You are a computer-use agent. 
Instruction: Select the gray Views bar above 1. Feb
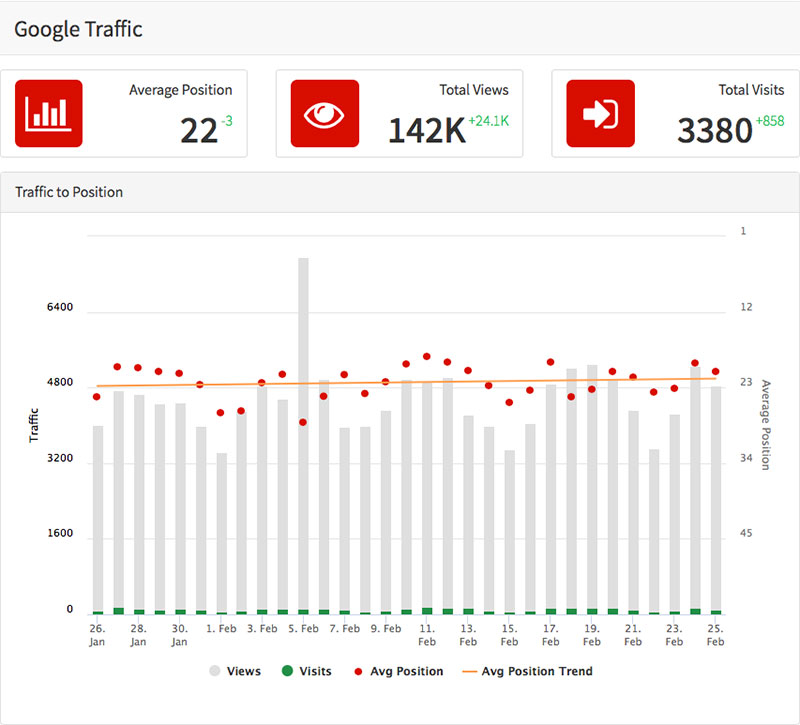(x=221, y=532)
